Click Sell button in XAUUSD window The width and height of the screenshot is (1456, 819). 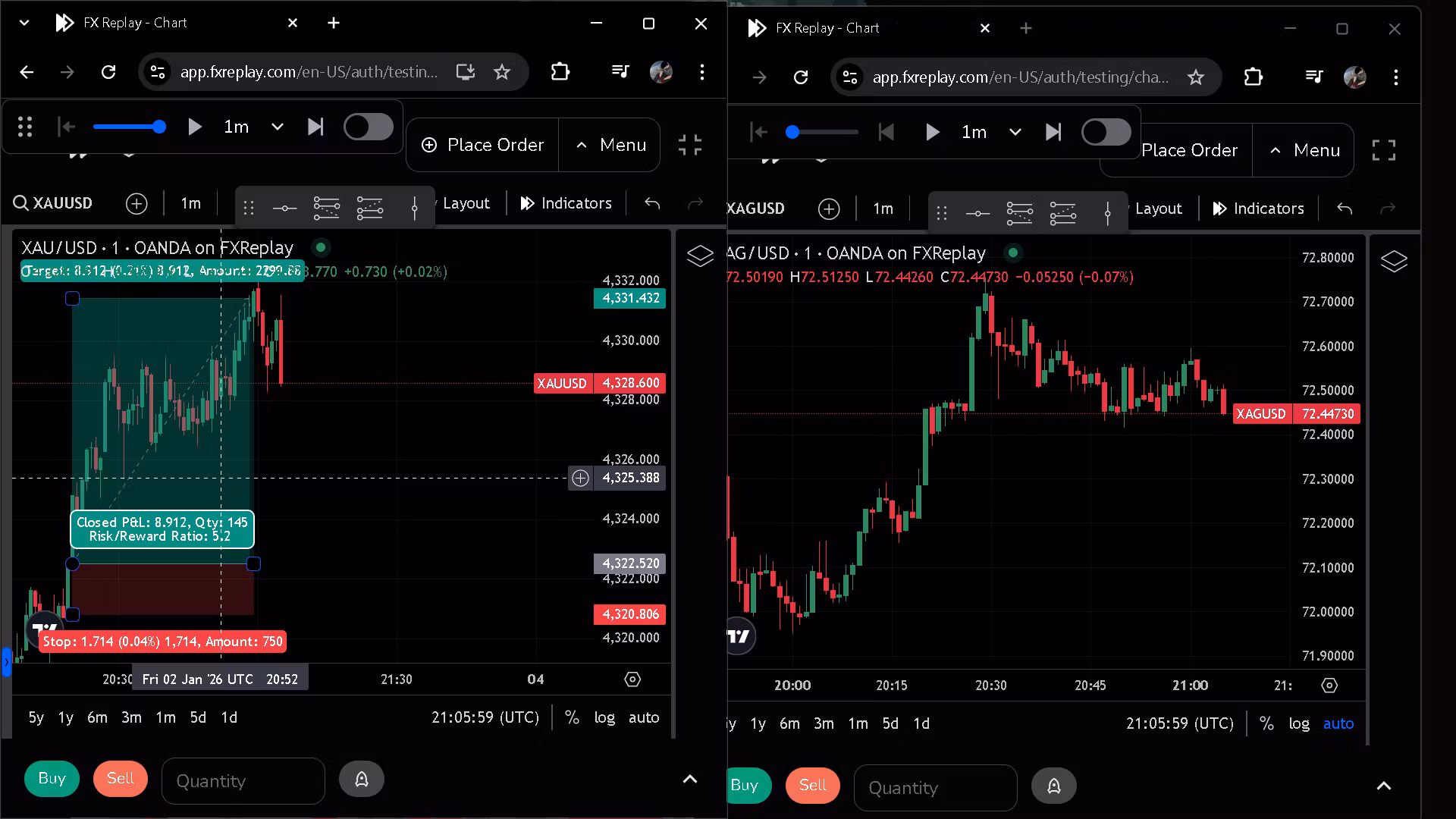[x=121, y=779]
